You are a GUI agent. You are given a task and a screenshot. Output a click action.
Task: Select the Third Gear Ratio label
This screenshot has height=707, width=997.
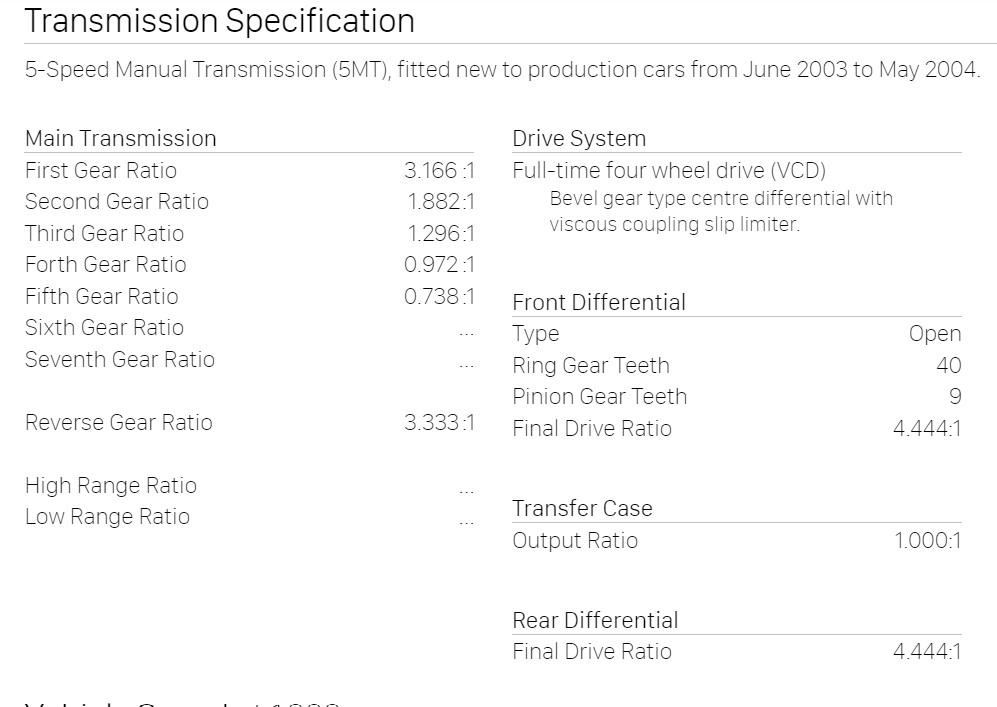tap(104, 233)
